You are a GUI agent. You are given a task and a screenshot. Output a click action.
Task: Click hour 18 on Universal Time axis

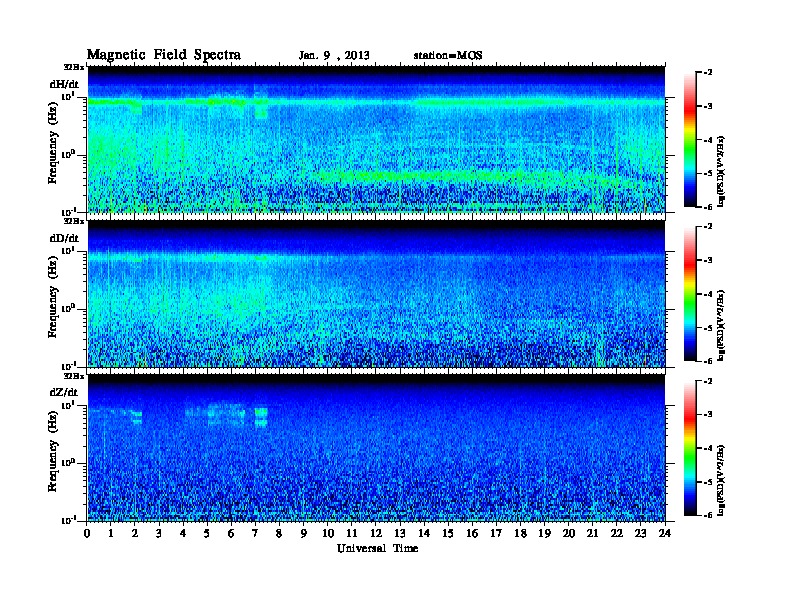520,534
